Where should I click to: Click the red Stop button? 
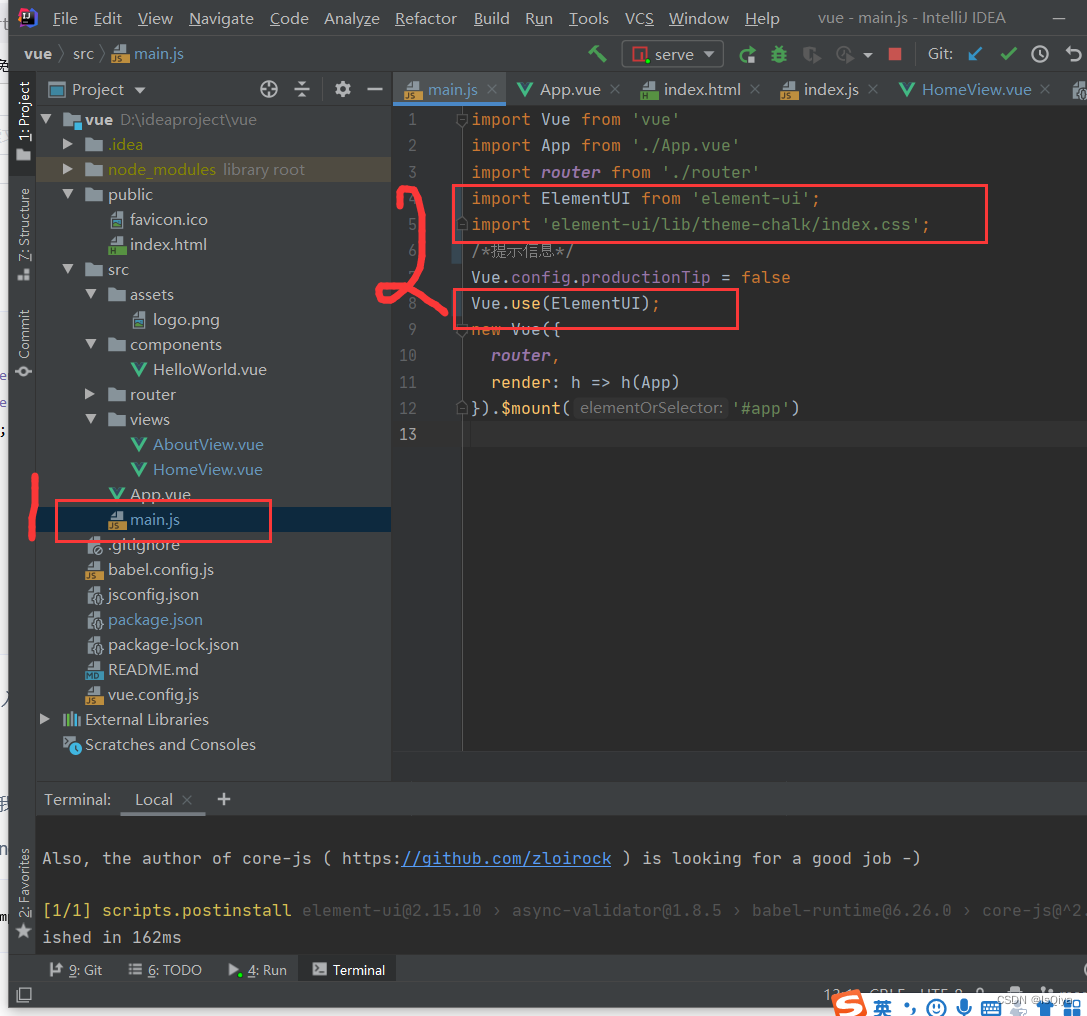895,54
